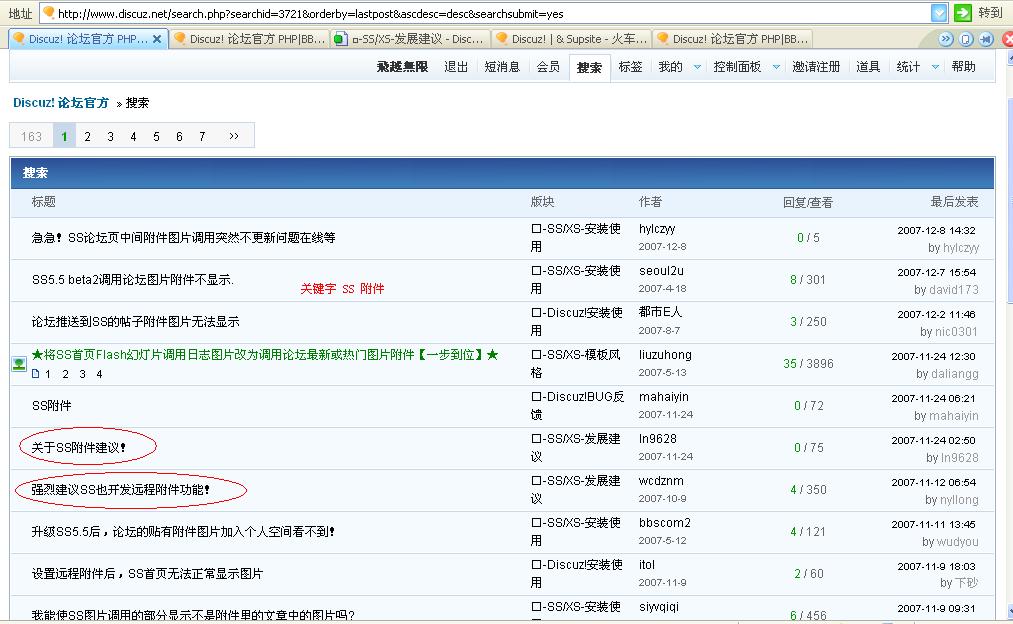
Task: View author hylczyy profile
Action: [656, 229]
